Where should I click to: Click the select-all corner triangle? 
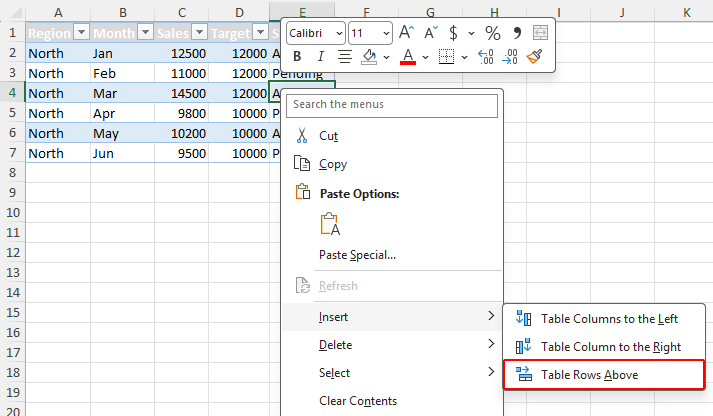tap(15, 12)
